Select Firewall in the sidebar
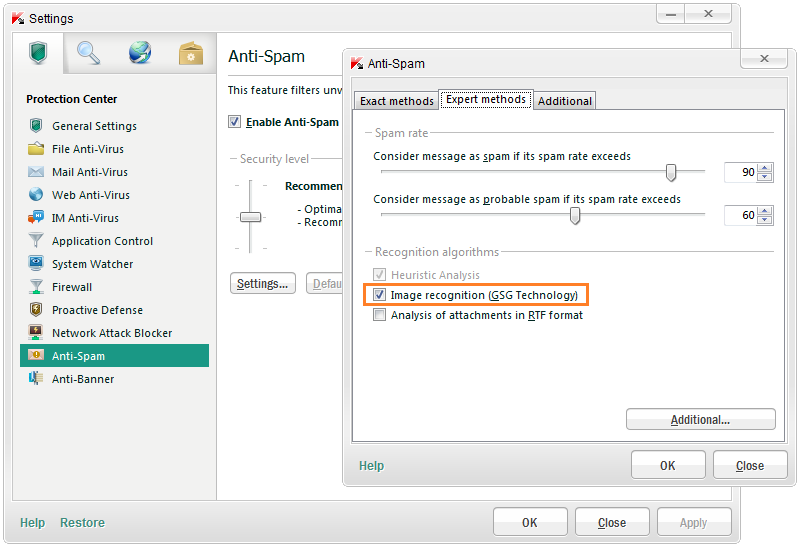803x548 pixels. point(72,287)
